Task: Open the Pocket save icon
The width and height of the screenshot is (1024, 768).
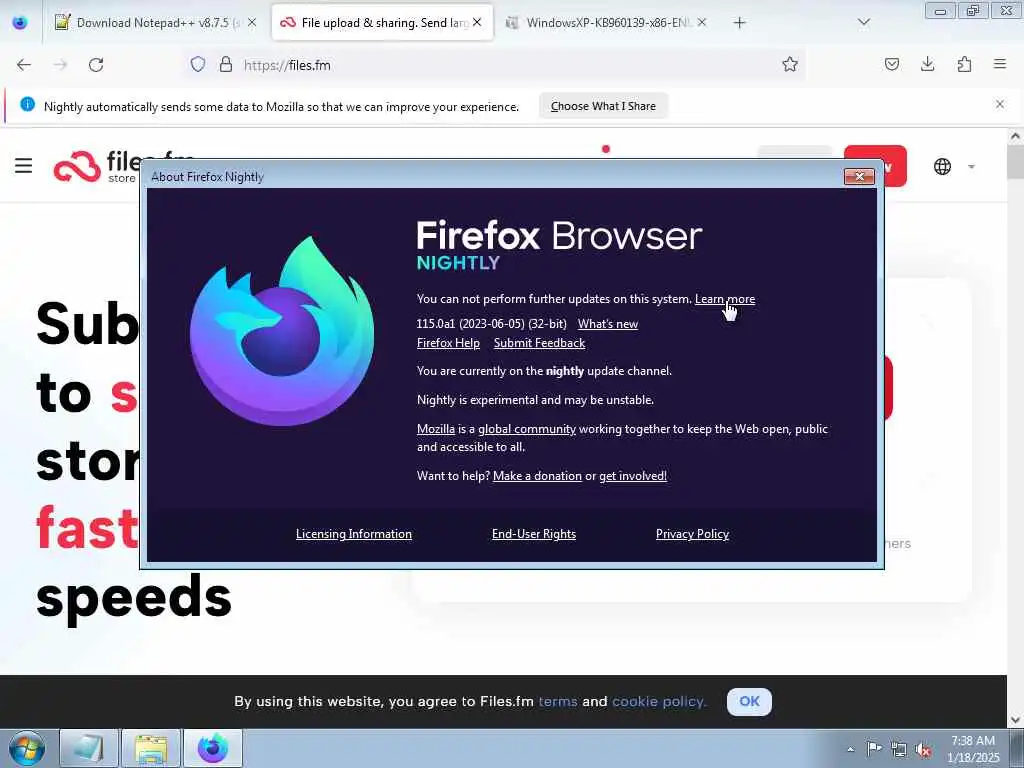Action: pos(891,64)
